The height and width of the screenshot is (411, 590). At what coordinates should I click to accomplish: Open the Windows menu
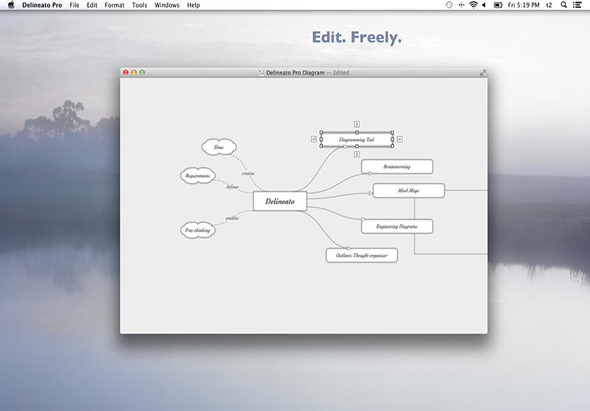click(167, 5)
